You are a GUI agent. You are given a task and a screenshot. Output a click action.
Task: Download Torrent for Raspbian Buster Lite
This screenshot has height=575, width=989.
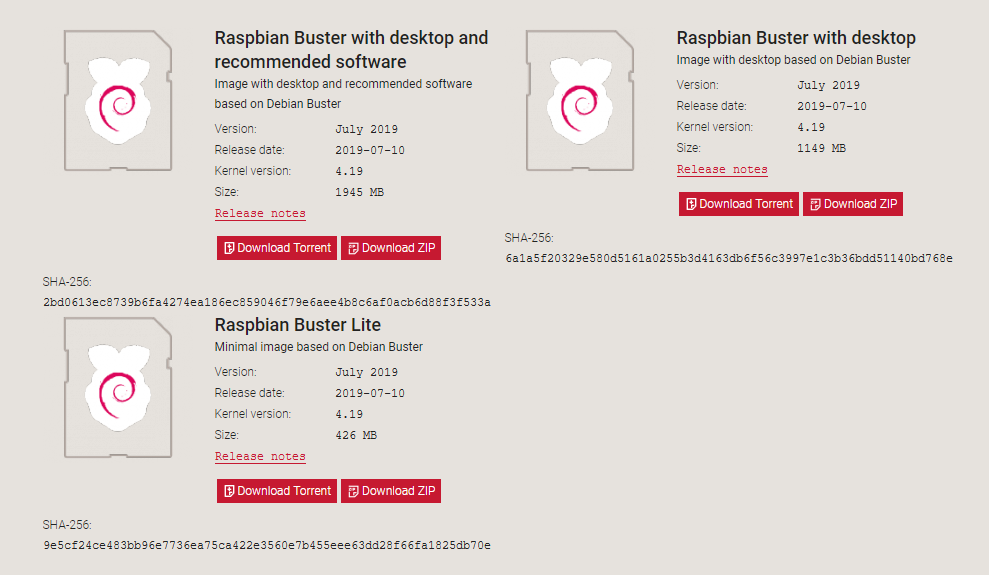click(x=277, y=491)
